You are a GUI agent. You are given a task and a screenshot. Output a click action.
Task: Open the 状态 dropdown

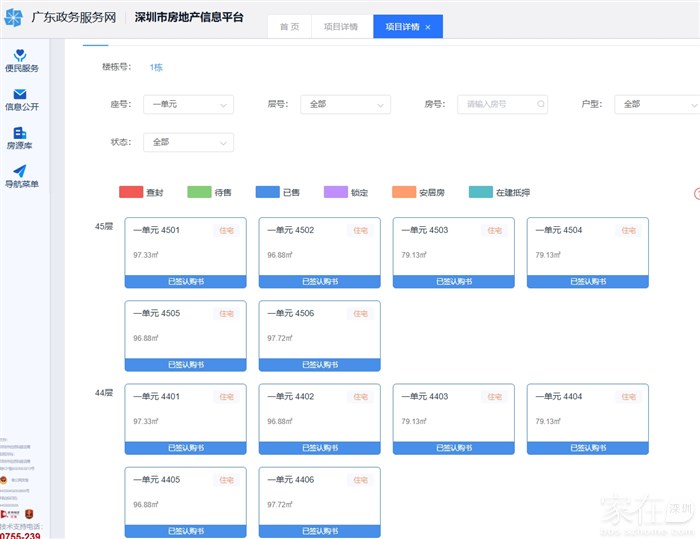click(189, 142)
